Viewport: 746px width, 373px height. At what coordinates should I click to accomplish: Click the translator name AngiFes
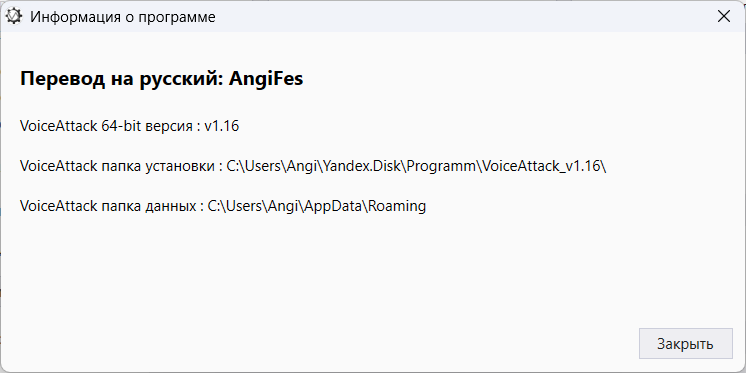click(265, 79)
